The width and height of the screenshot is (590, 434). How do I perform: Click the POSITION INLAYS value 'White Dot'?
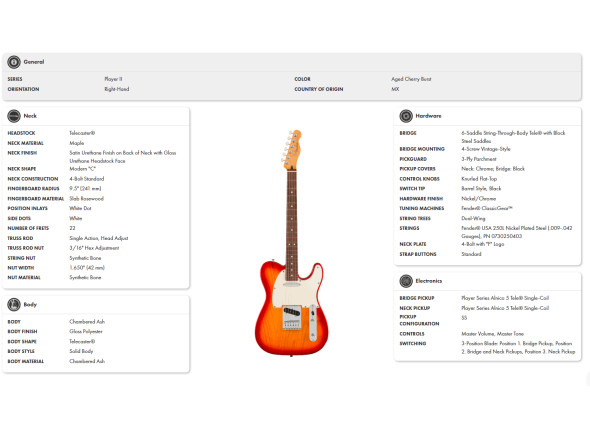80,208
